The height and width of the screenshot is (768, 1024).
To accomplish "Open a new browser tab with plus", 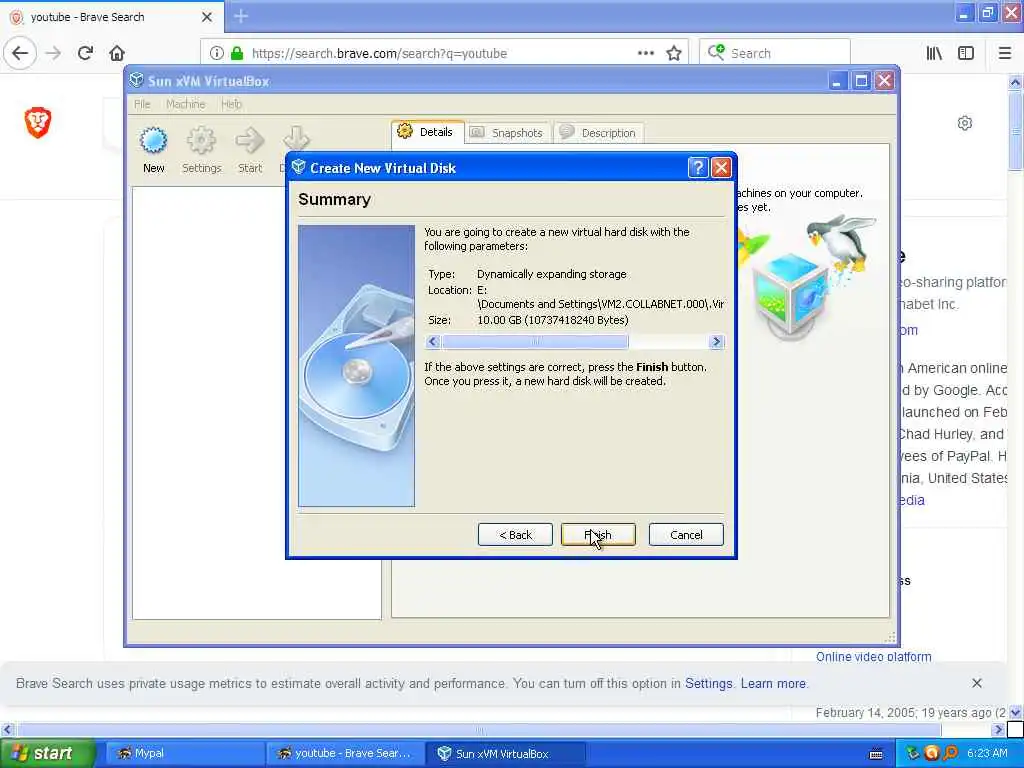I will click(241, 16).
